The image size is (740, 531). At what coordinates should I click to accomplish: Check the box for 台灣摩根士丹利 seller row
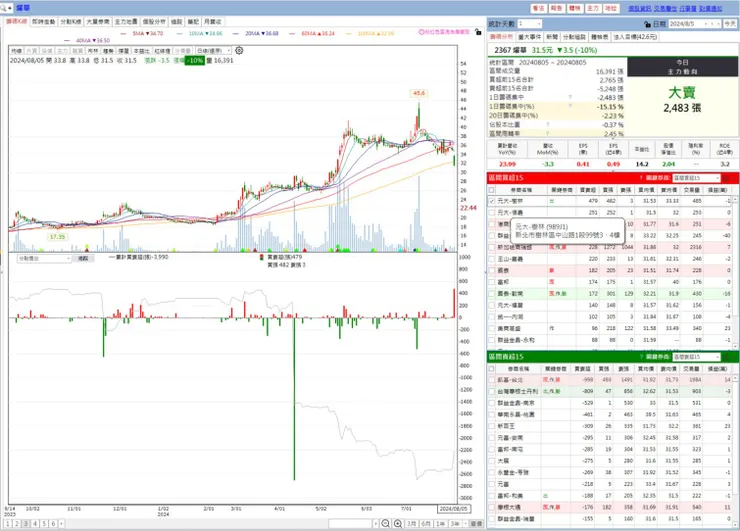492,391
